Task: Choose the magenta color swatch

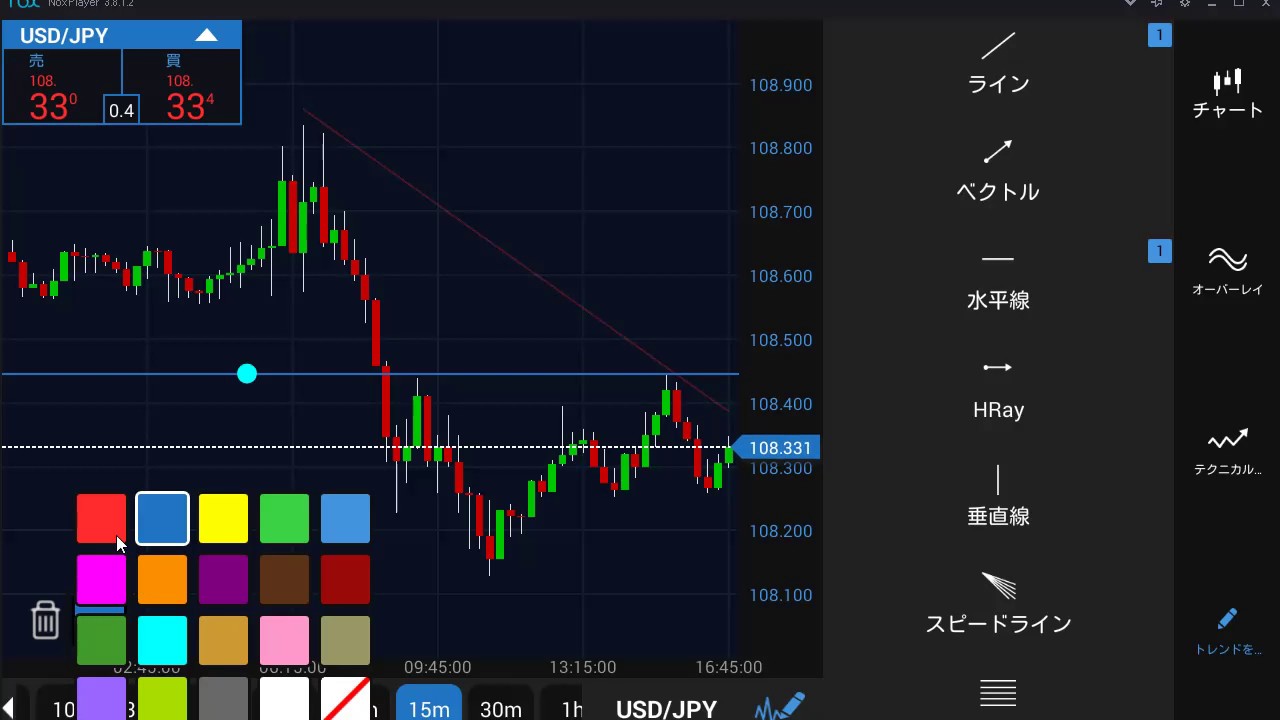Action: [101, 580]
